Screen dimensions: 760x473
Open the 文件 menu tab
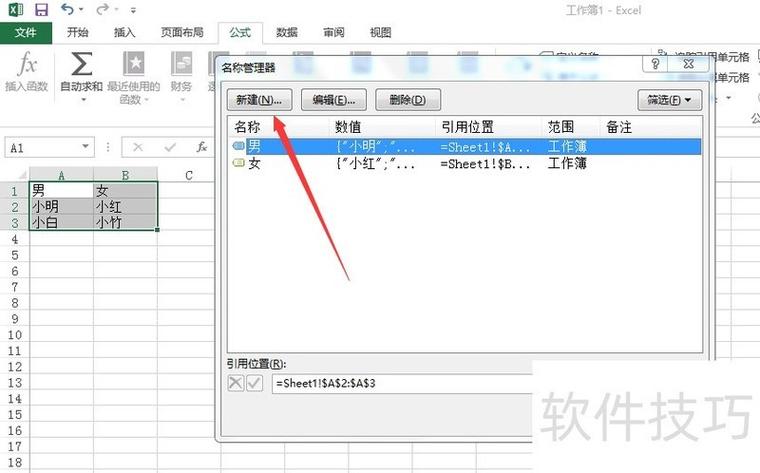[x=26, y=32]
